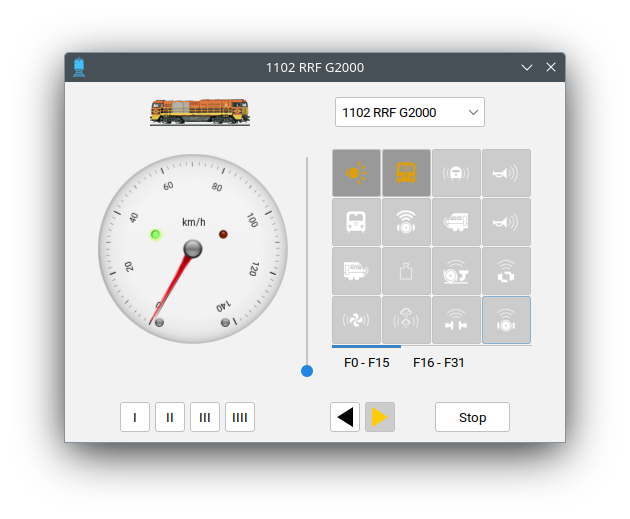The image size is (630, 519).
Task: Click the orange locomotive picture
Action: click(x=200, y=112)
